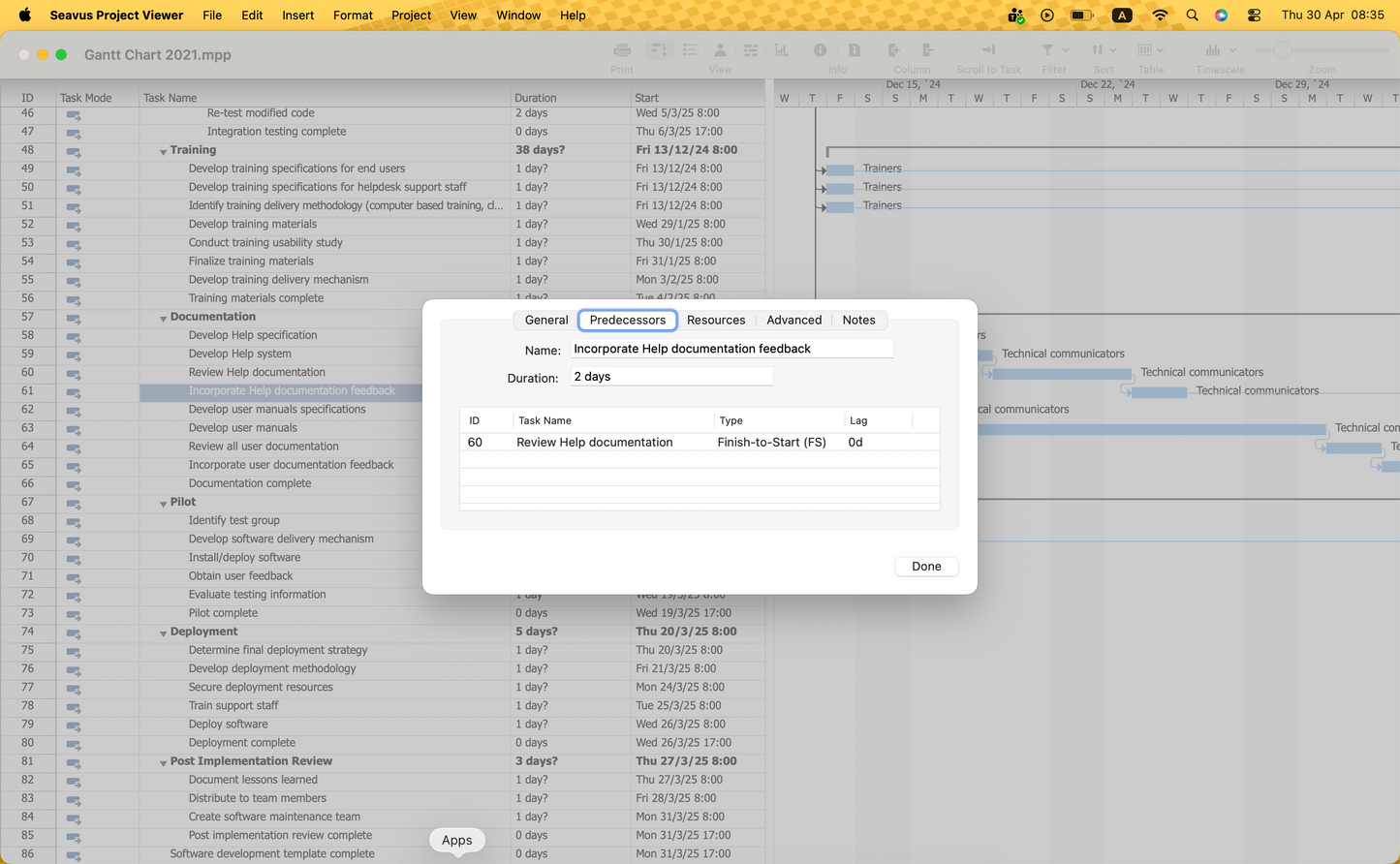Collapse the Training summary task

coord(163,151)
